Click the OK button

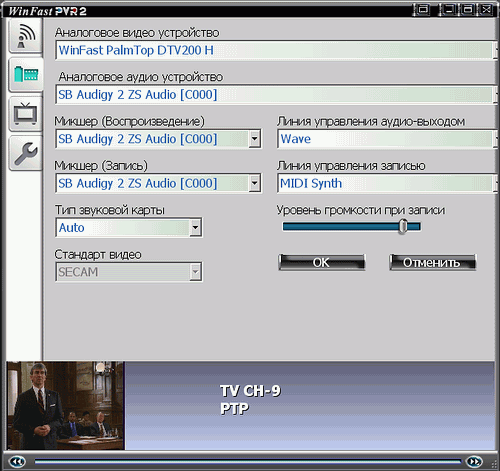pyautogui.click(x=322, y=262)
